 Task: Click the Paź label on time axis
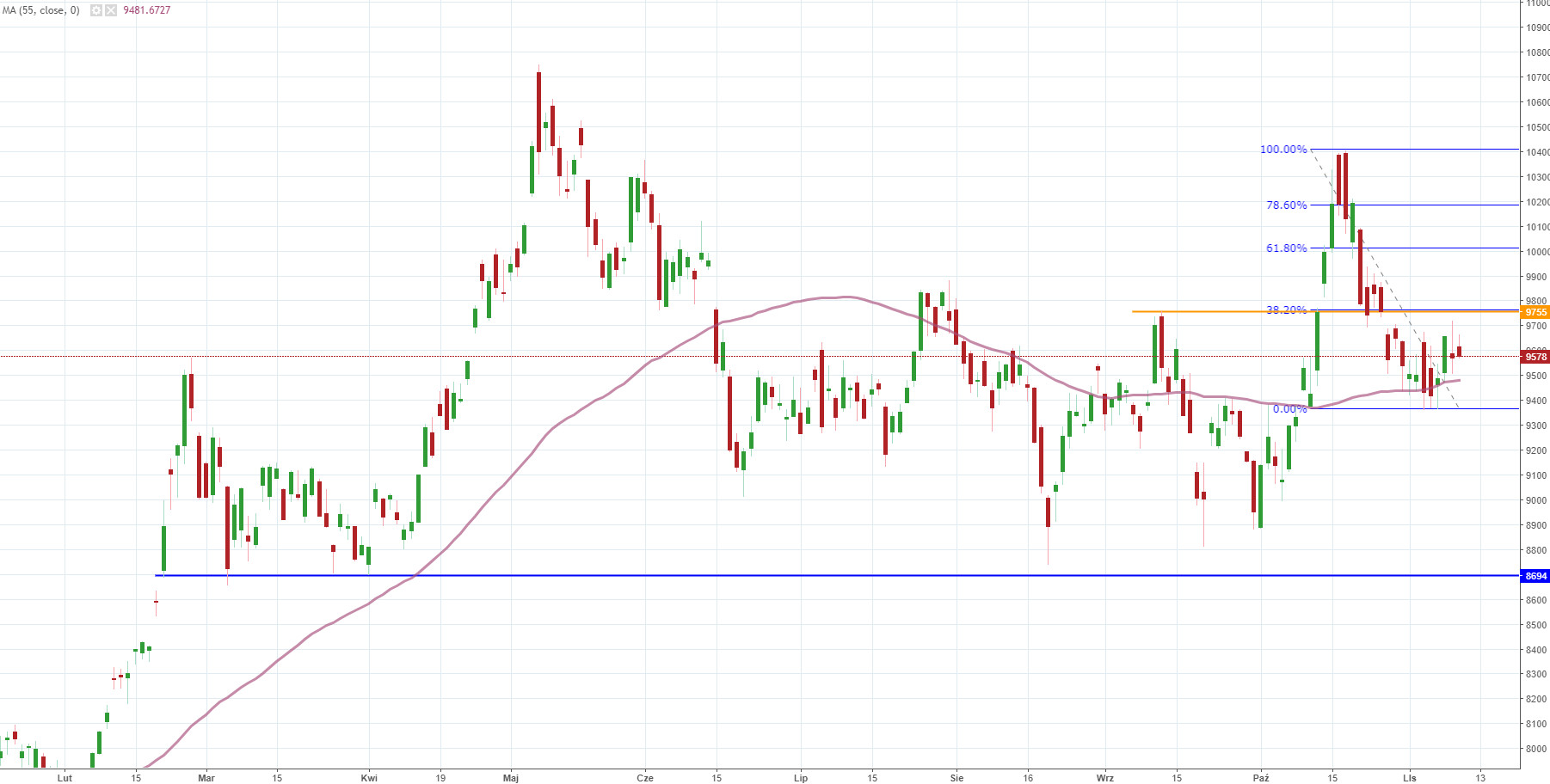pos(1261,778)
